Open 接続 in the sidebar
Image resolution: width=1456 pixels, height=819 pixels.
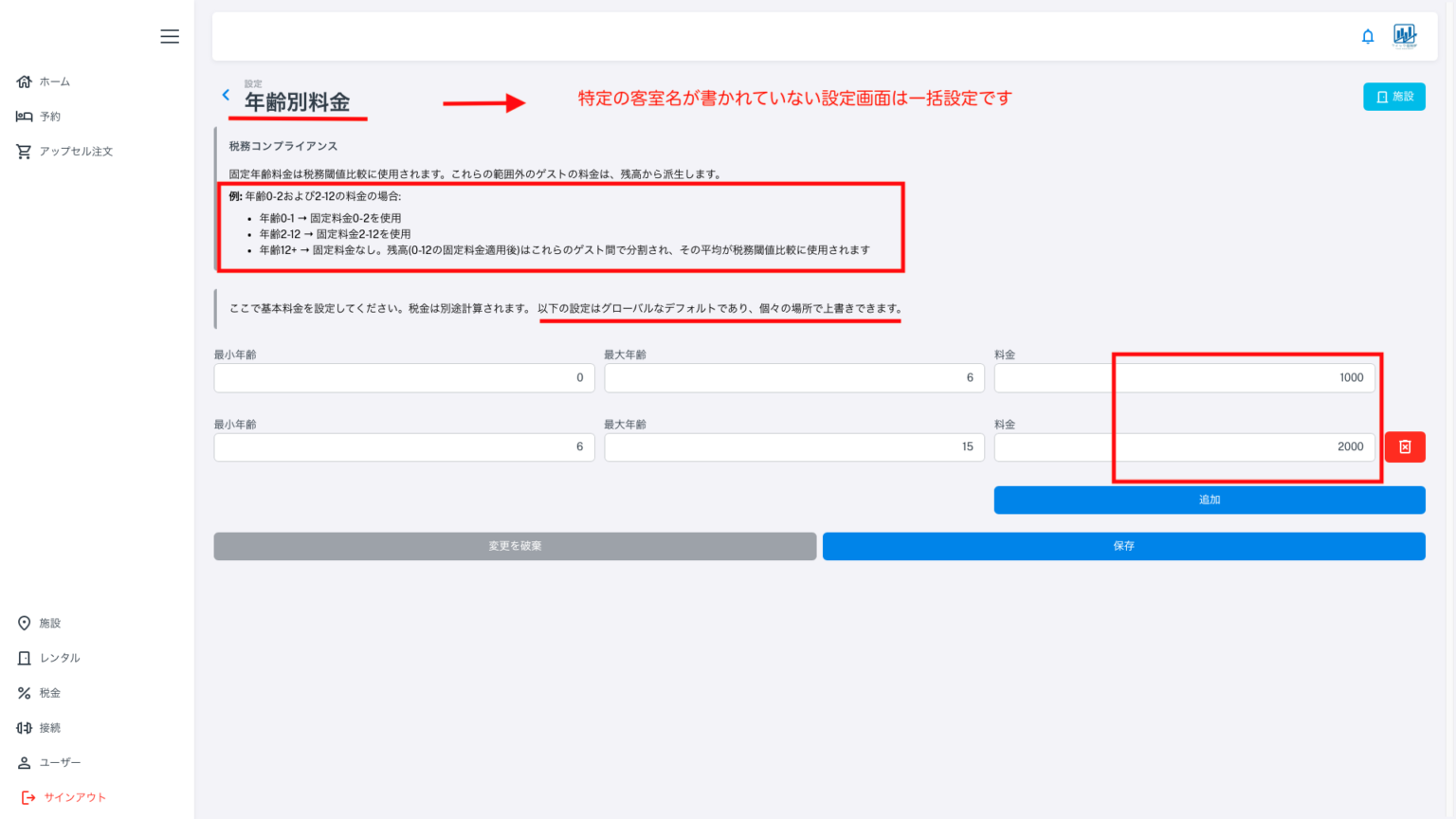pyautogui.click(x=49, y=728)
